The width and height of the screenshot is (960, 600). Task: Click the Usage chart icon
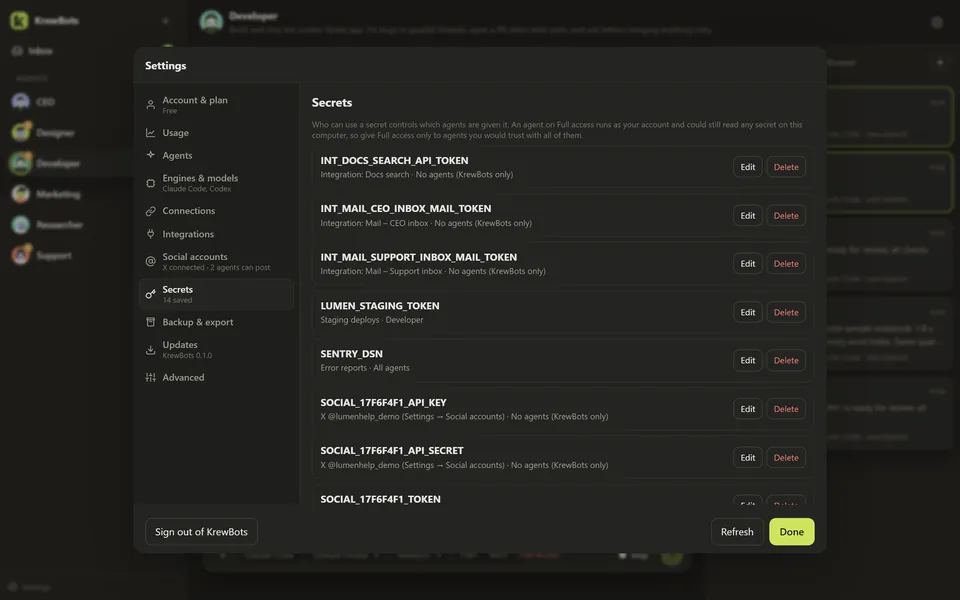pos(151,132)
